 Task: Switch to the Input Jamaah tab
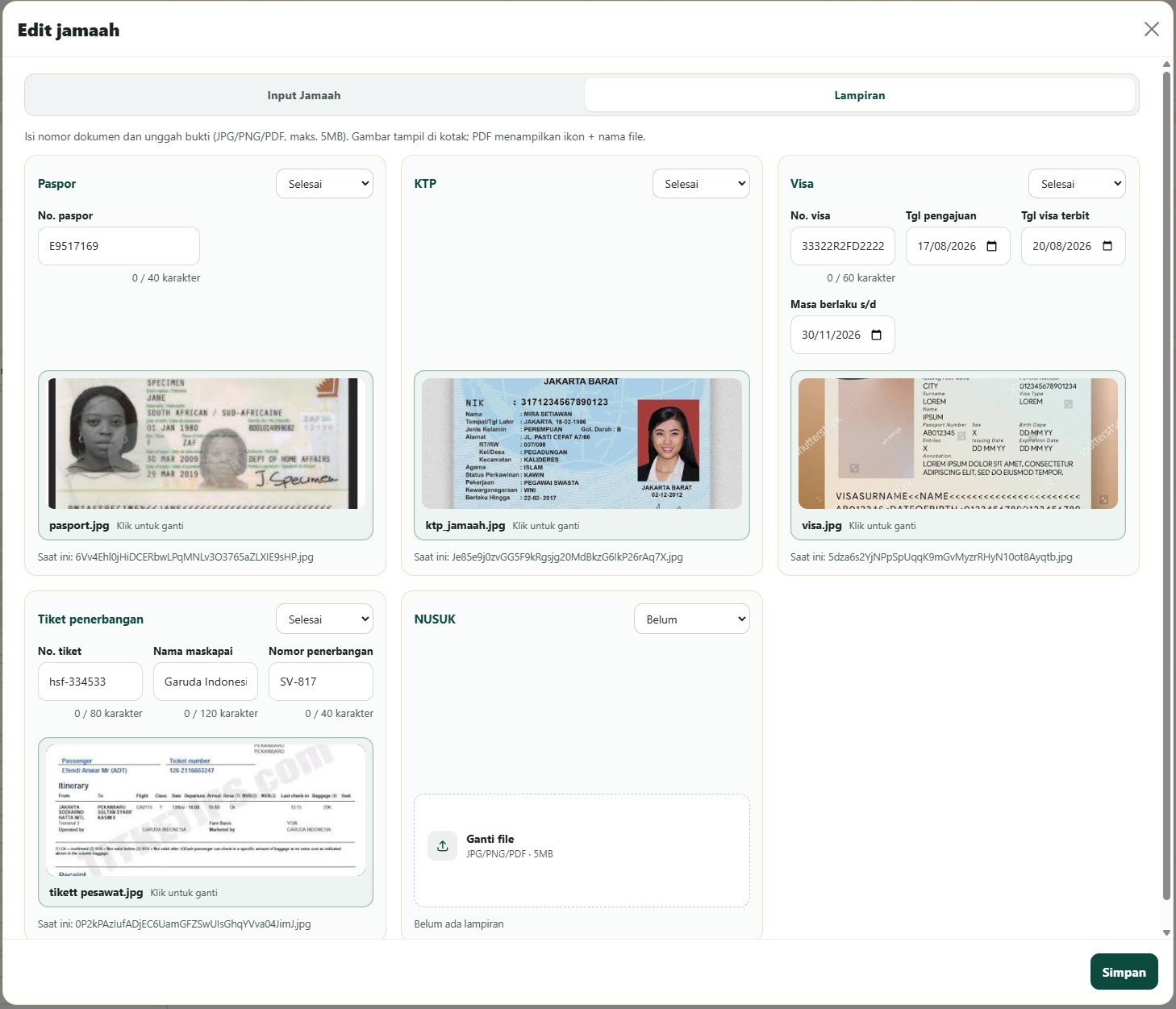pyautogui.click(x=304, y=95)
